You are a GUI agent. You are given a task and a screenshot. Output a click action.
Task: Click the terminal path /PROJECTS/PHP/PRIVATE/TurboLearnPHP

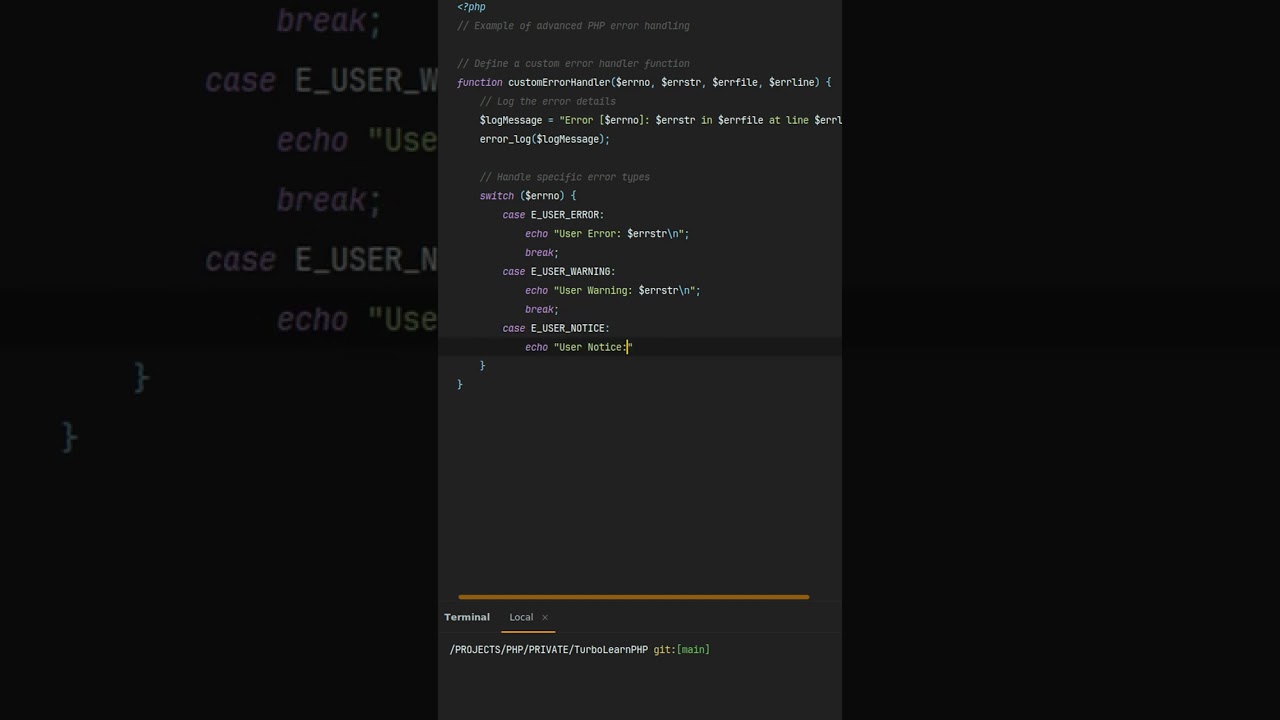(549, 650)
